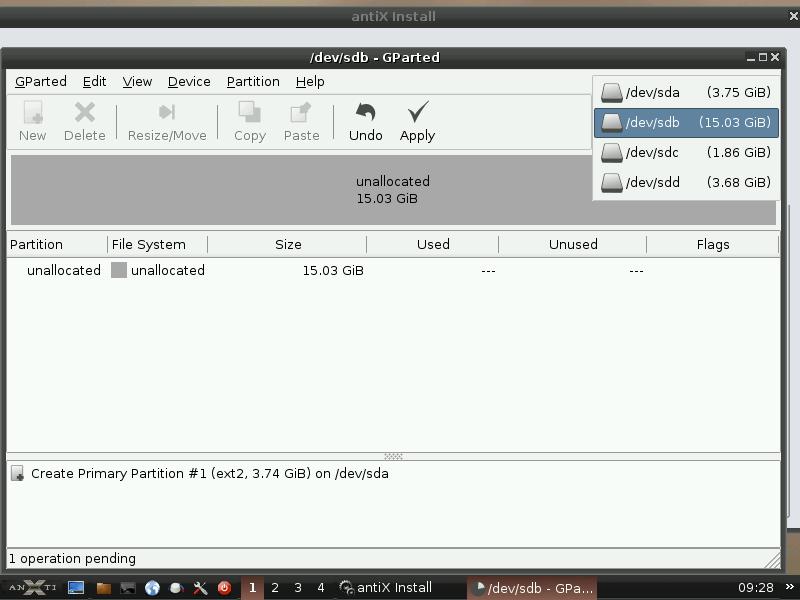Select /dev/sdb (15.03 GiB) device
The height and width of the screenshot is (600, 800).
(686, 122)
